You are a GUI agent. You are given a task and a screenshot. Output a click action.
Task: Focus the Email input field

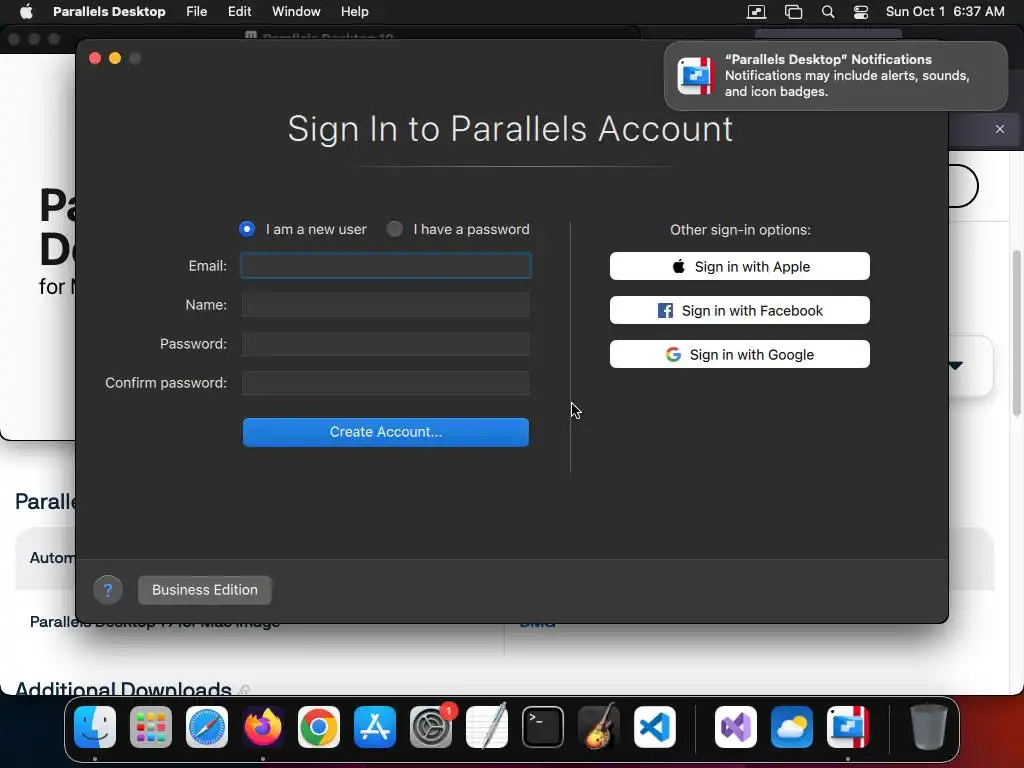coord(385,266)
